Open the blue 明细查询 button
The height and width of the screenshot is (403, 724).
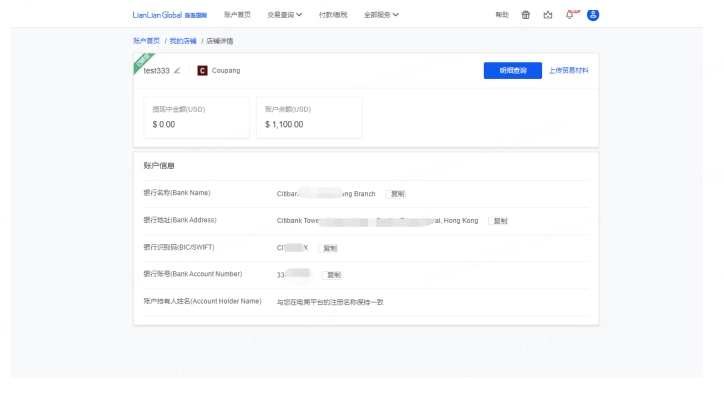[513, 71]
